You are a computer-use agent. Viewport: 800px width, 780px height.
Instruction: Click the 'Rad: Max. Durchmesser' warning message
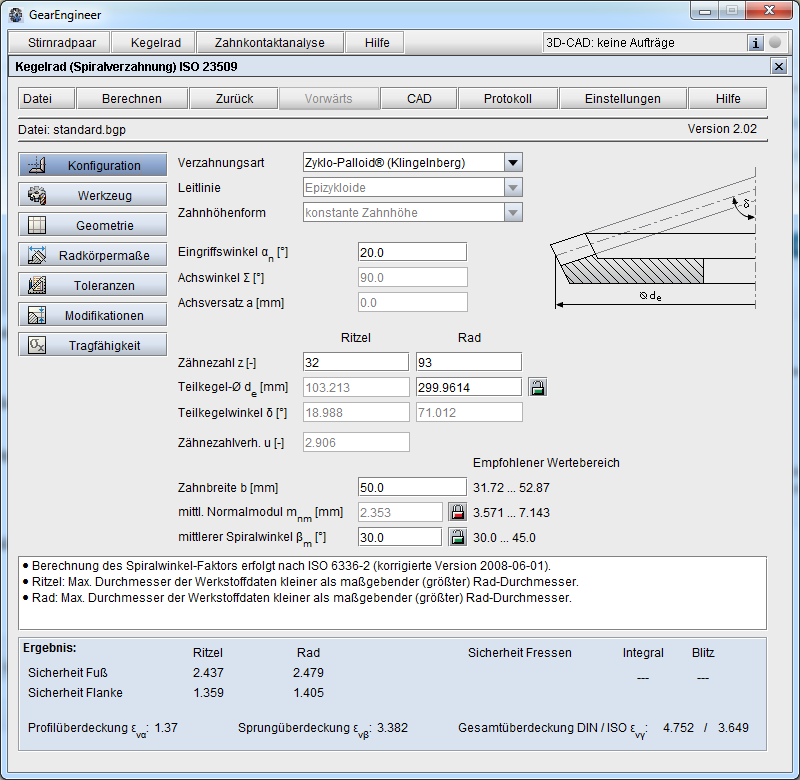pyautogui.click(x=297, y=597)
